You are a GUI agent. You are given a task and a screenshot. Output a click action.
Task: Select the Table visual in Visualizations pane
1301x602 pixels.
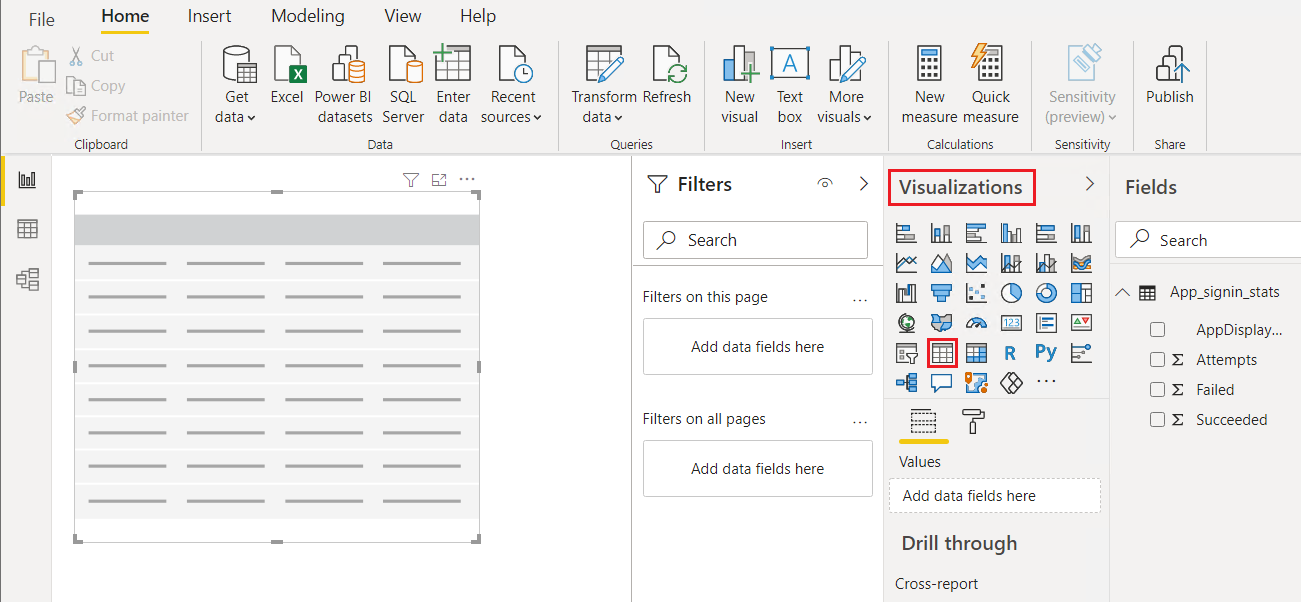pos(941,352)
